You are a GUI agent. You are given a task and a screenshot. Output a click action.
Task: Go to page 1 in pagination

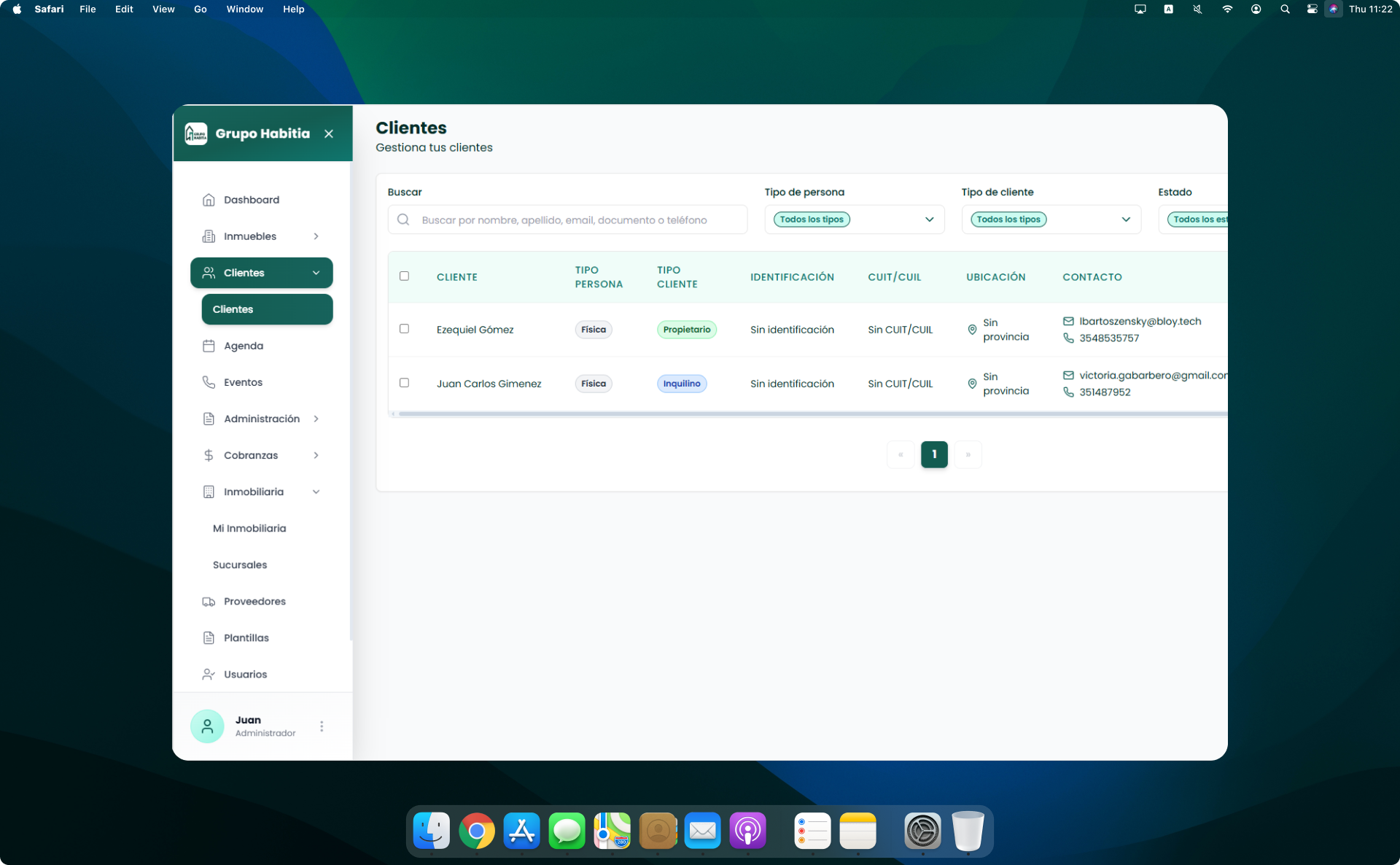click(x=934, y=454)
